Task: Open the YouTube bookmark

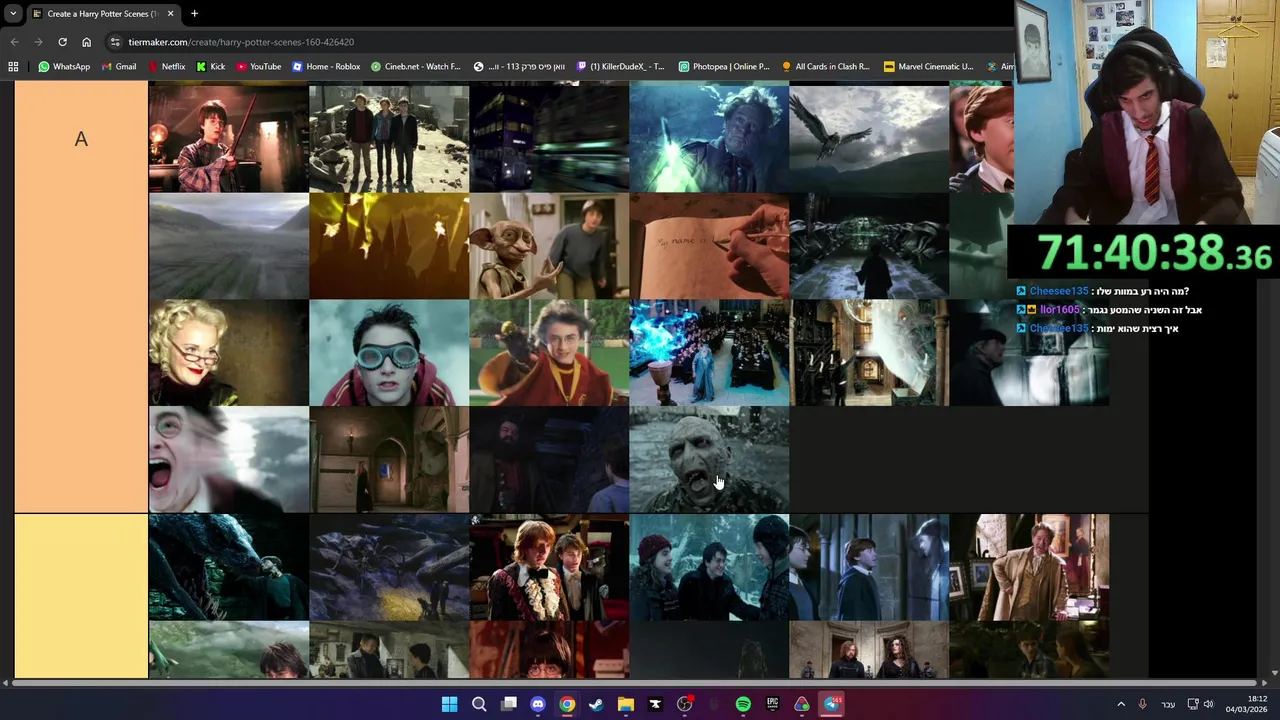Action: 258,66
